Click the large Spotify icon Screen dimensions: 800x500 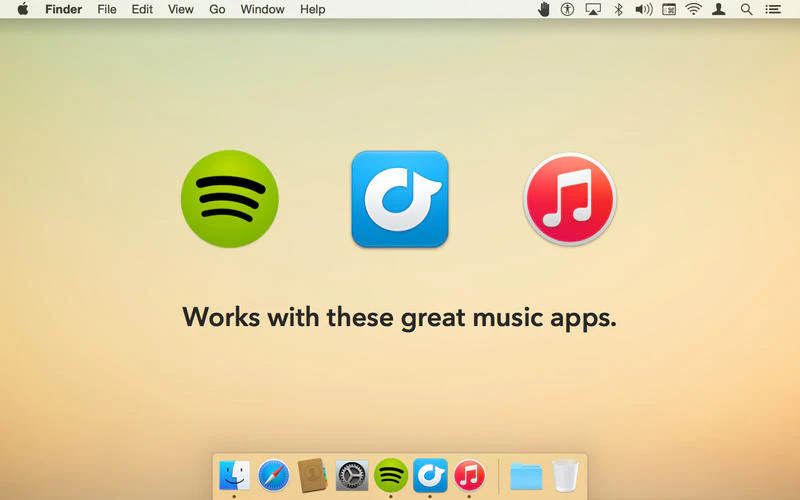[x=230, y=199]
